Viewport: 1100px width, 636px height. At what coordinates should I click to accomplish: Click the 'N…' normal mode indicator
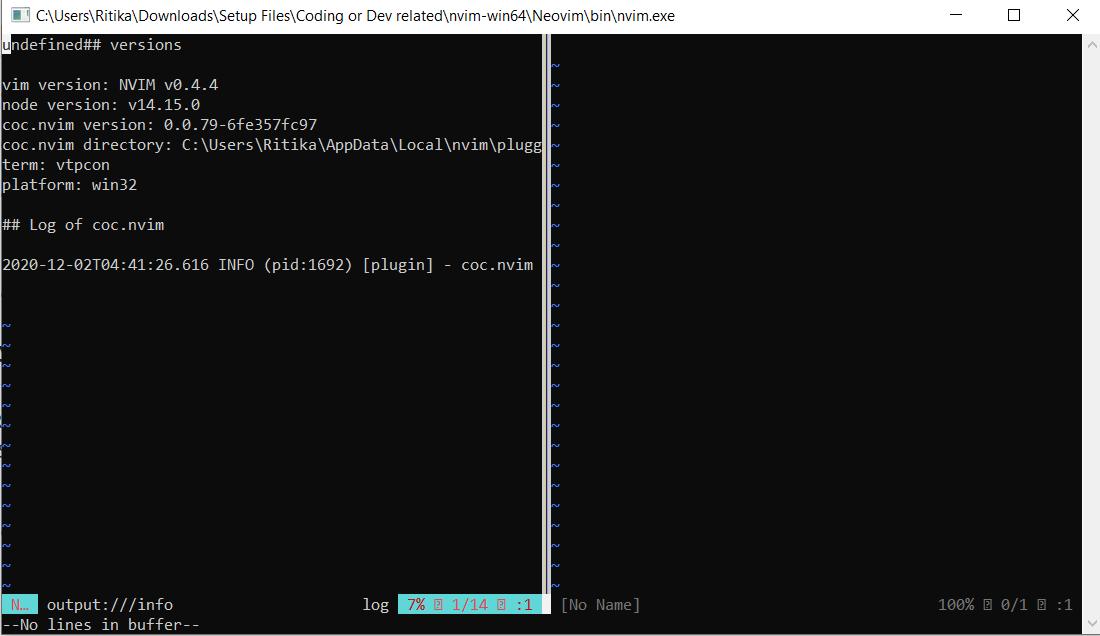(x=20, y=604)
